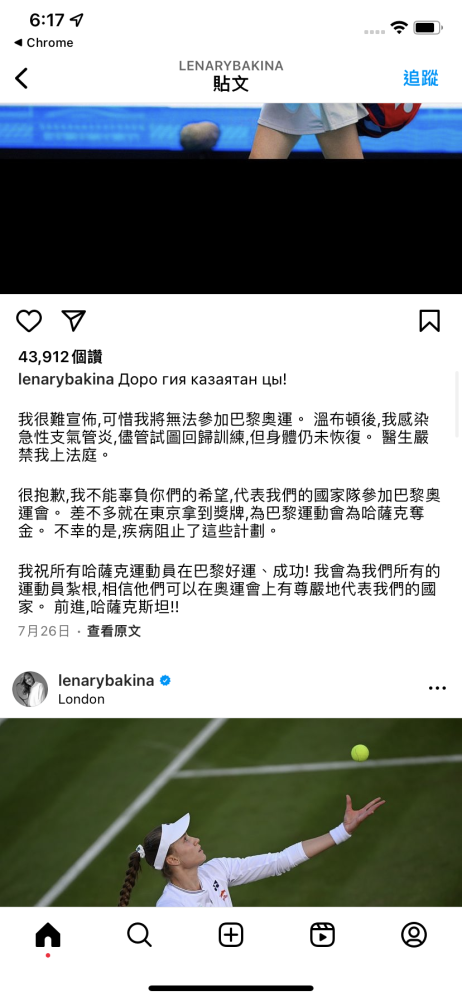Save post with bookmark icon
462x1000 pixels.
point(429,321)
